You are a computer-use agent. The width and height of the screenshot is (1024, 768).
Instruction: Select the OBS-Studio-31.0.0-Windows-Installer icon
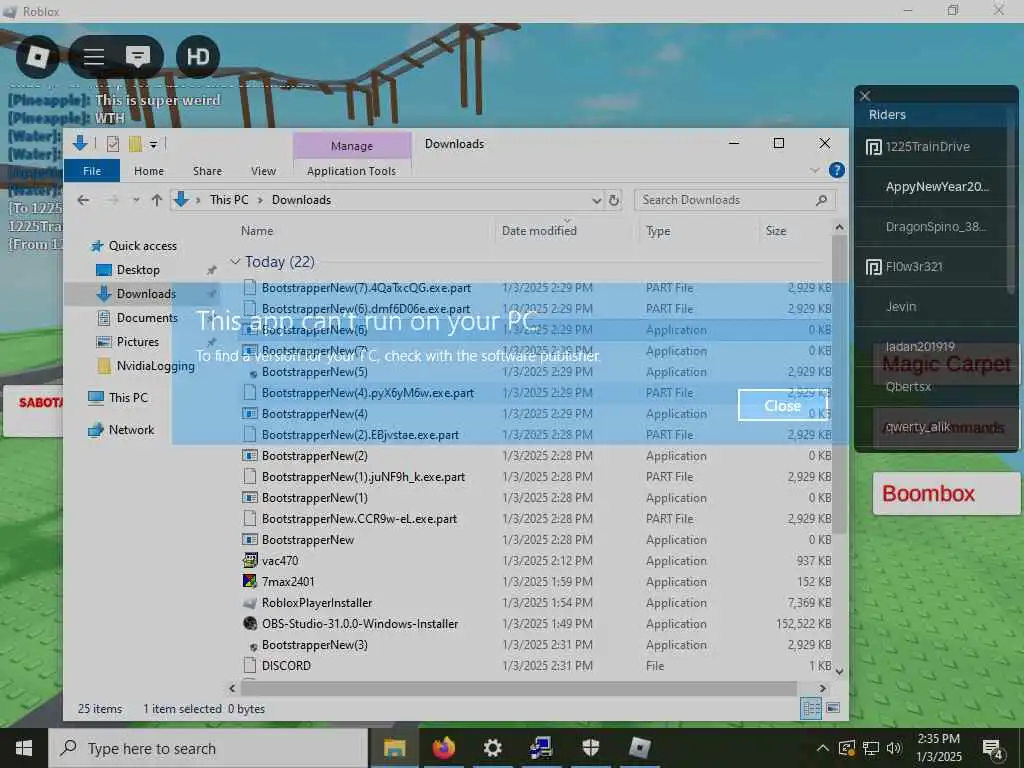tap(249, 624)
